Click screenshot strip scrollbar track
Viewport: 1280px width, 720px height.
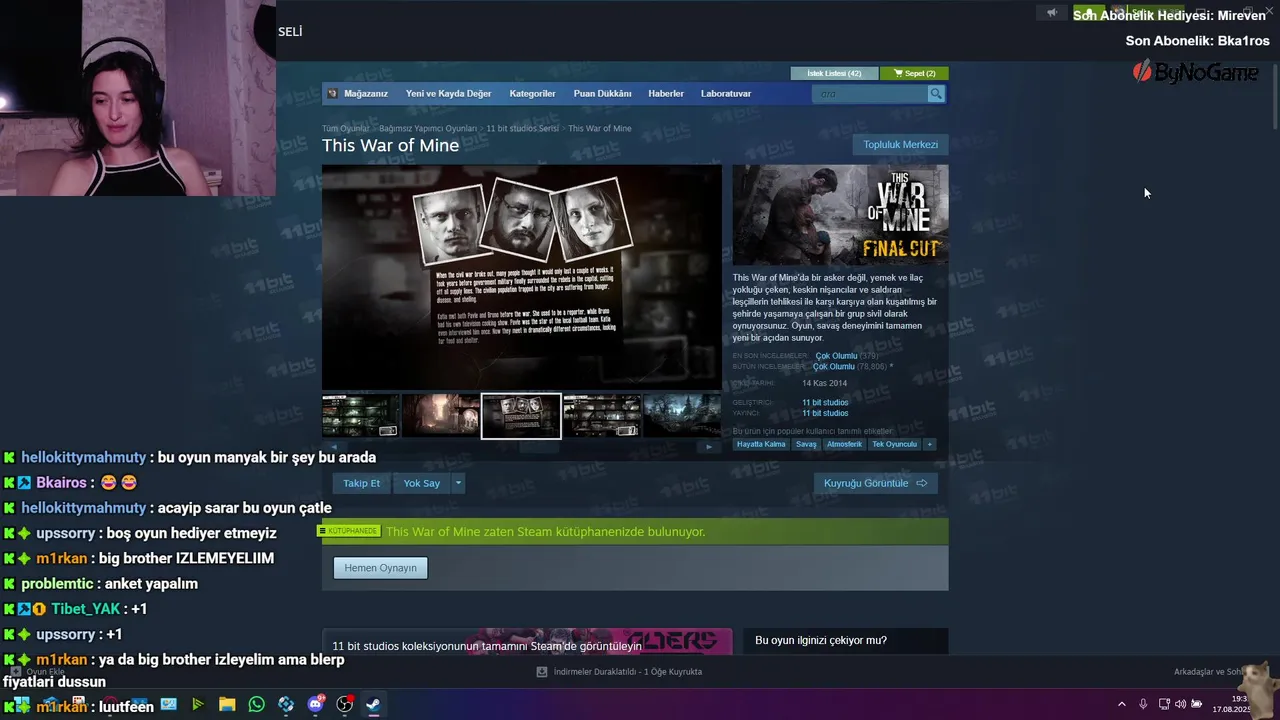(x=521, y=447)
